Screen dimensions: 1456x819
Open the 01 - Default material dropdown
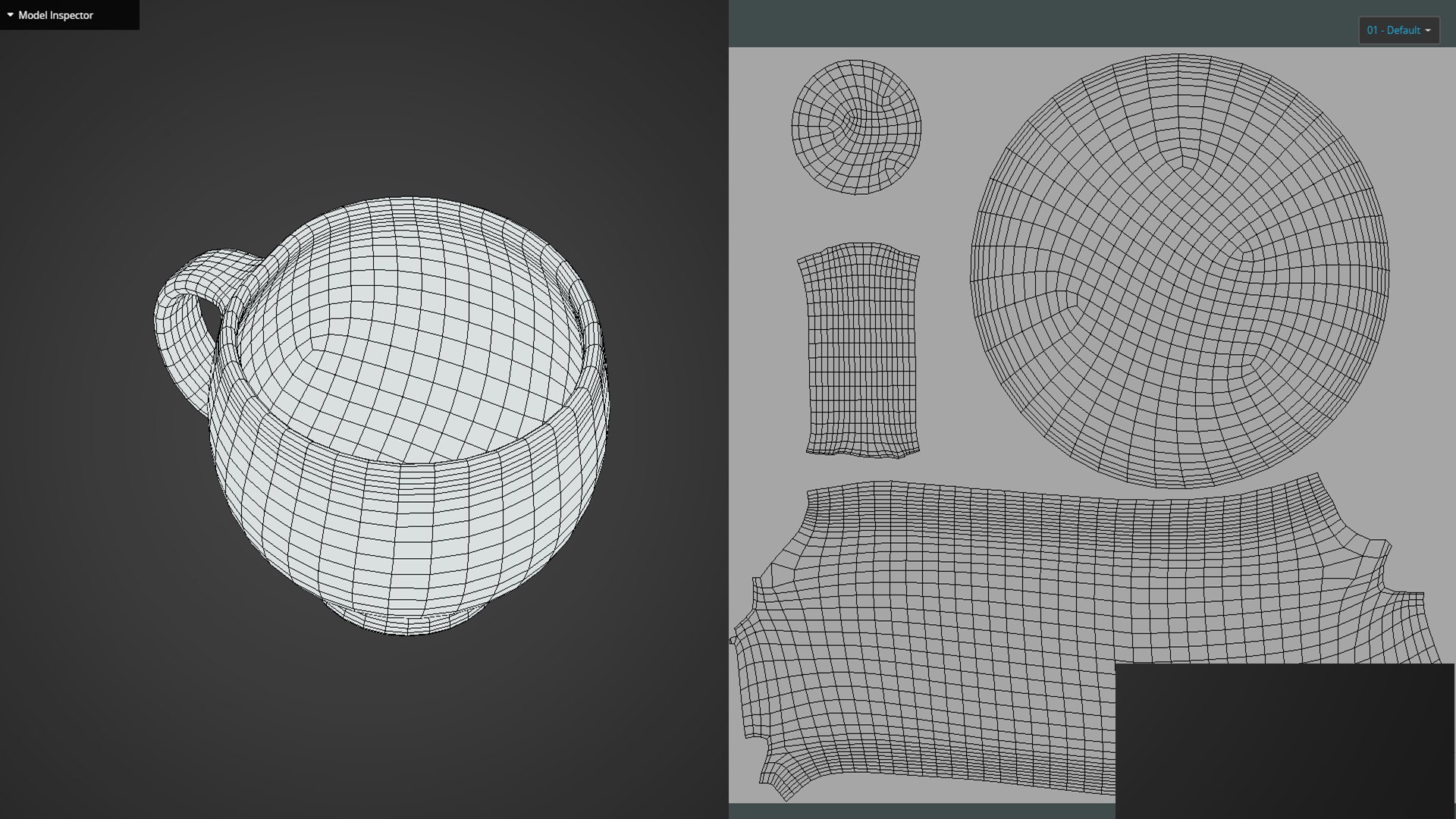tap(1398, 30)
